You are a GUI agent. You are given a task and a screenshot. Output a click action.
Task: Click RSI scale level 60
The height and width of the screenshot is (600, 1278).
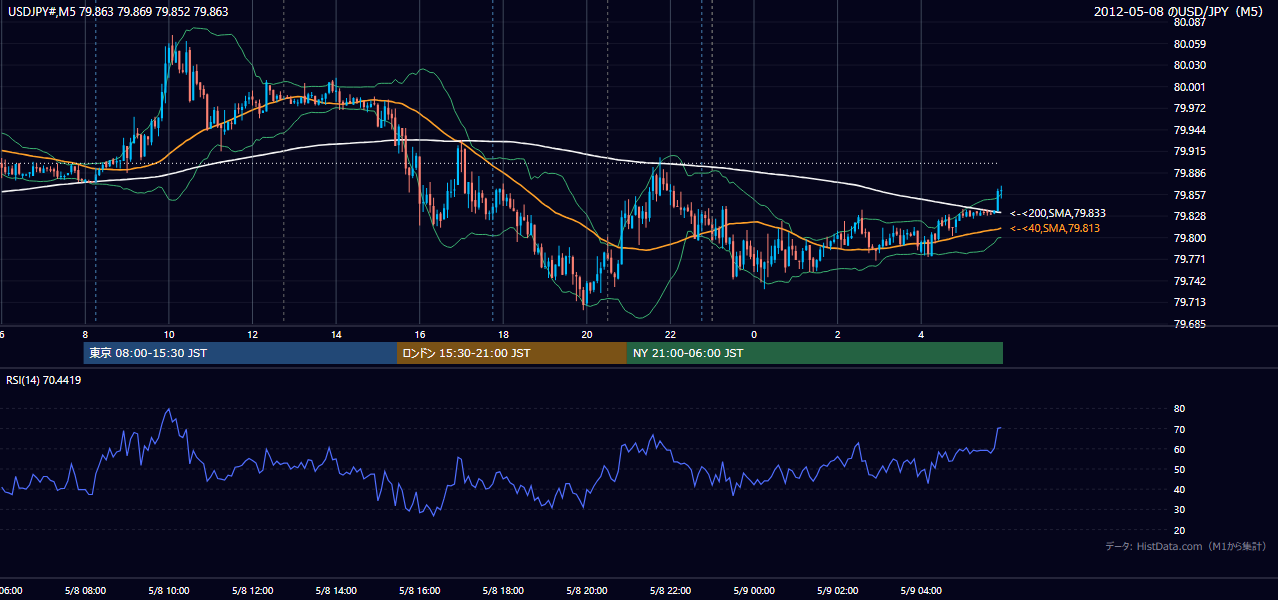pos(1180,449)
